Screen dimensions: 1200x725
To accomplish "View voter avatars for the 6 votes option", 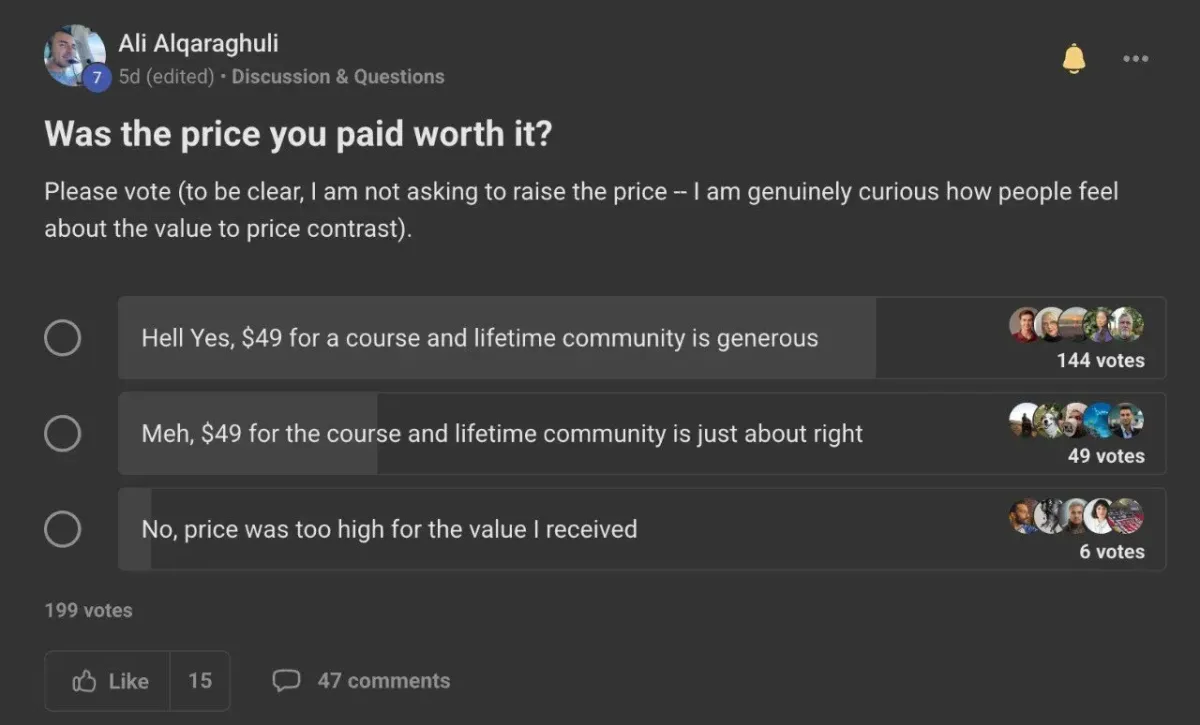I will click(1076, 516).
